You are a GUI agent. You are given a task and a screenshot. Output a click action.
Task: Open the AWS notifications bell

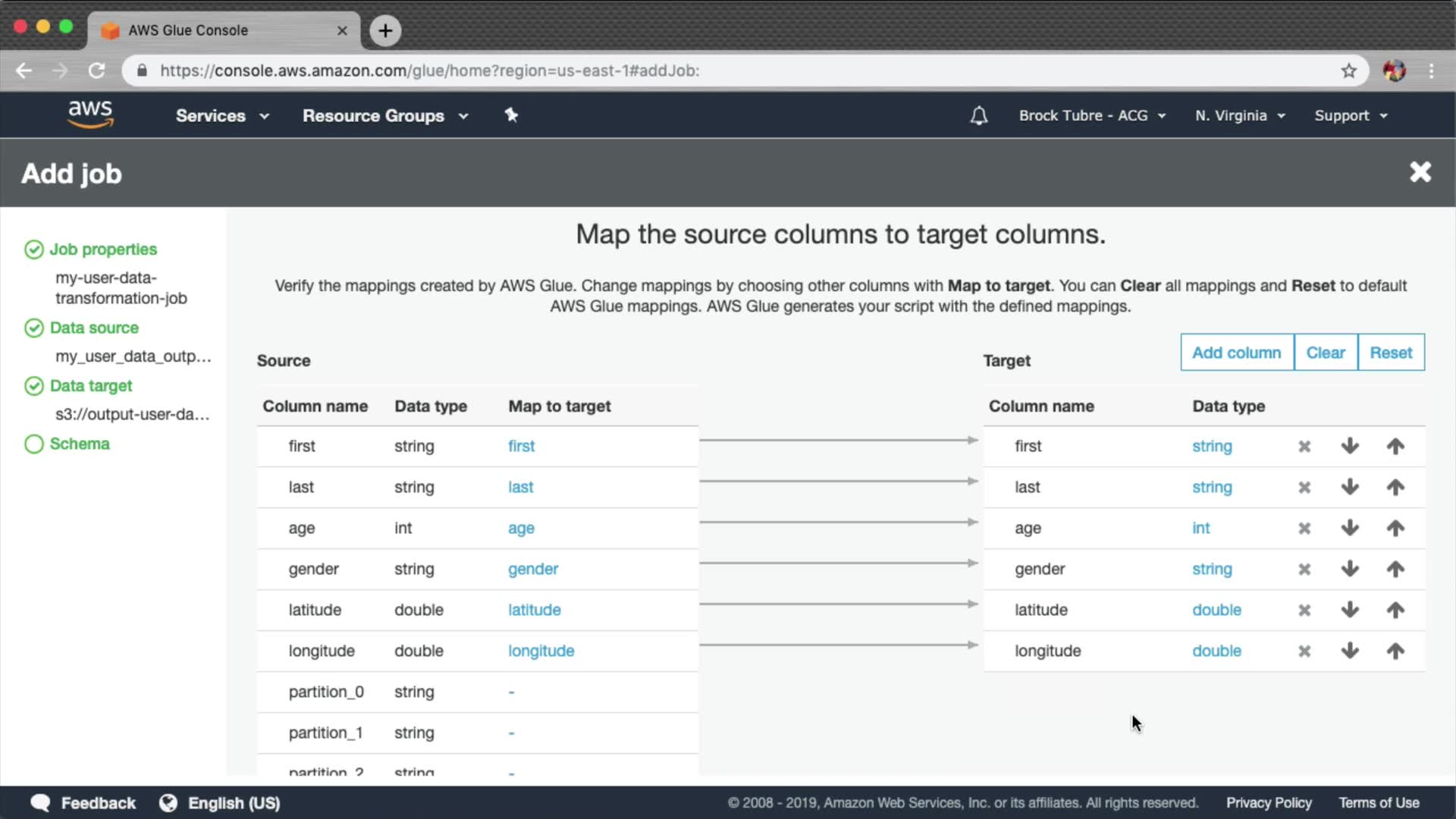(979, 116)
